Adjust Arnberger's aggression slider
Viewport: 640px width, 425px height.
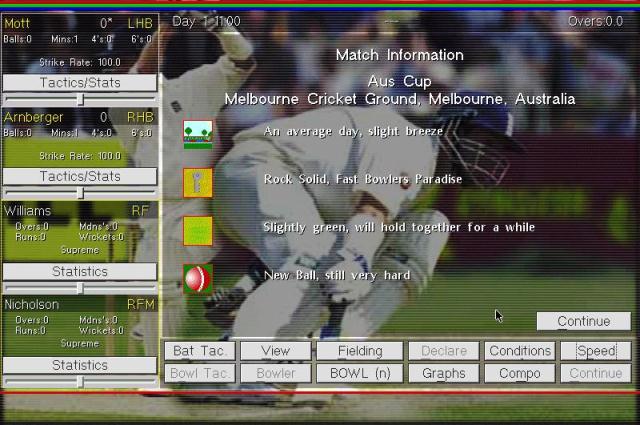80,193
